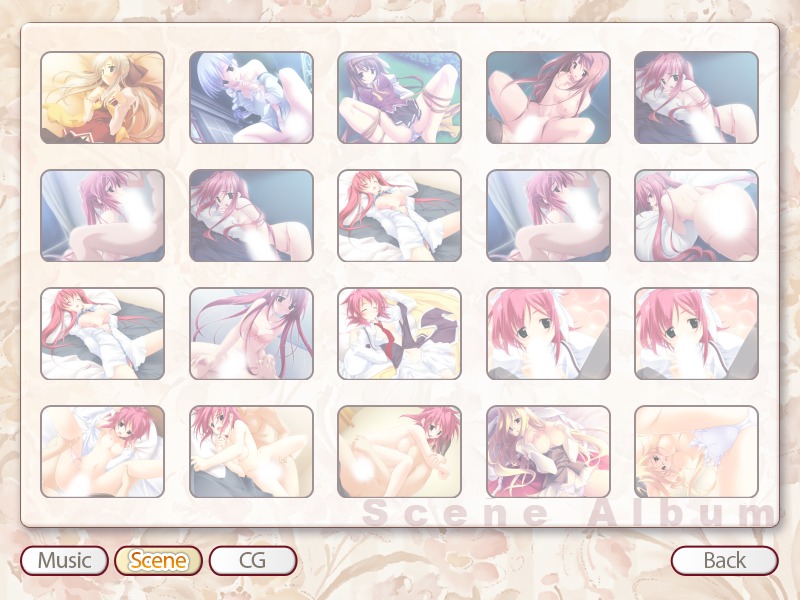Select last thumbnail in second row

point(696,215)
